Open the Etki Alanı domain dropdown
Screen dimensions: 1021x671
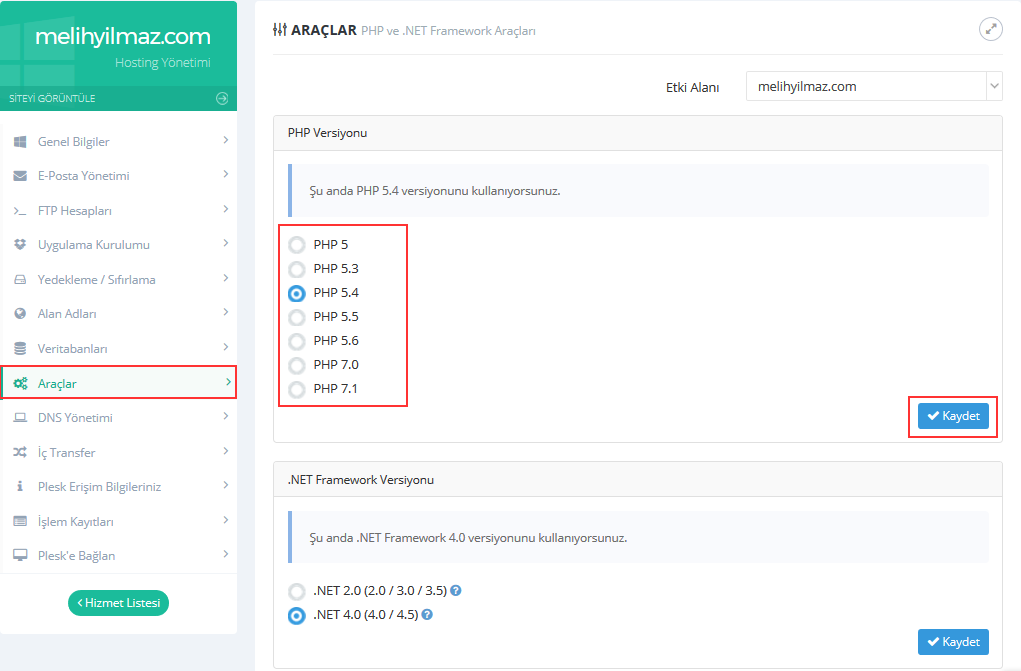click(873, 86)
